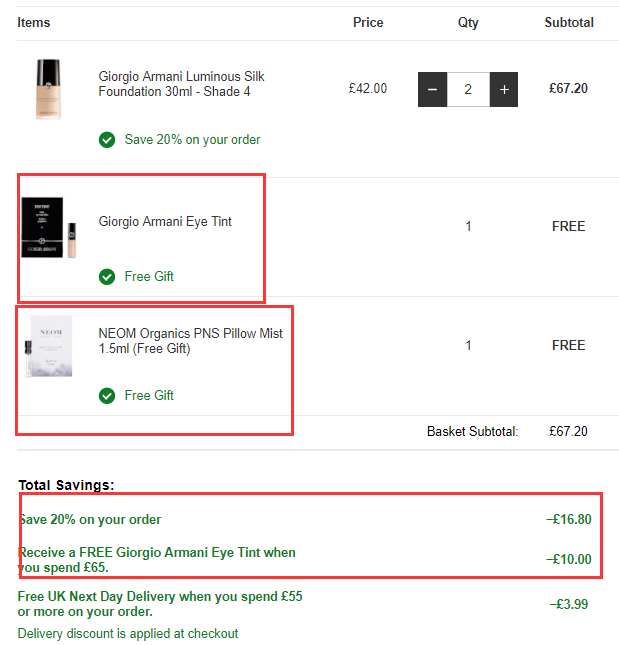Open Giorgio Armani Luminous Silk Foundation product link

tap(181, 84)
